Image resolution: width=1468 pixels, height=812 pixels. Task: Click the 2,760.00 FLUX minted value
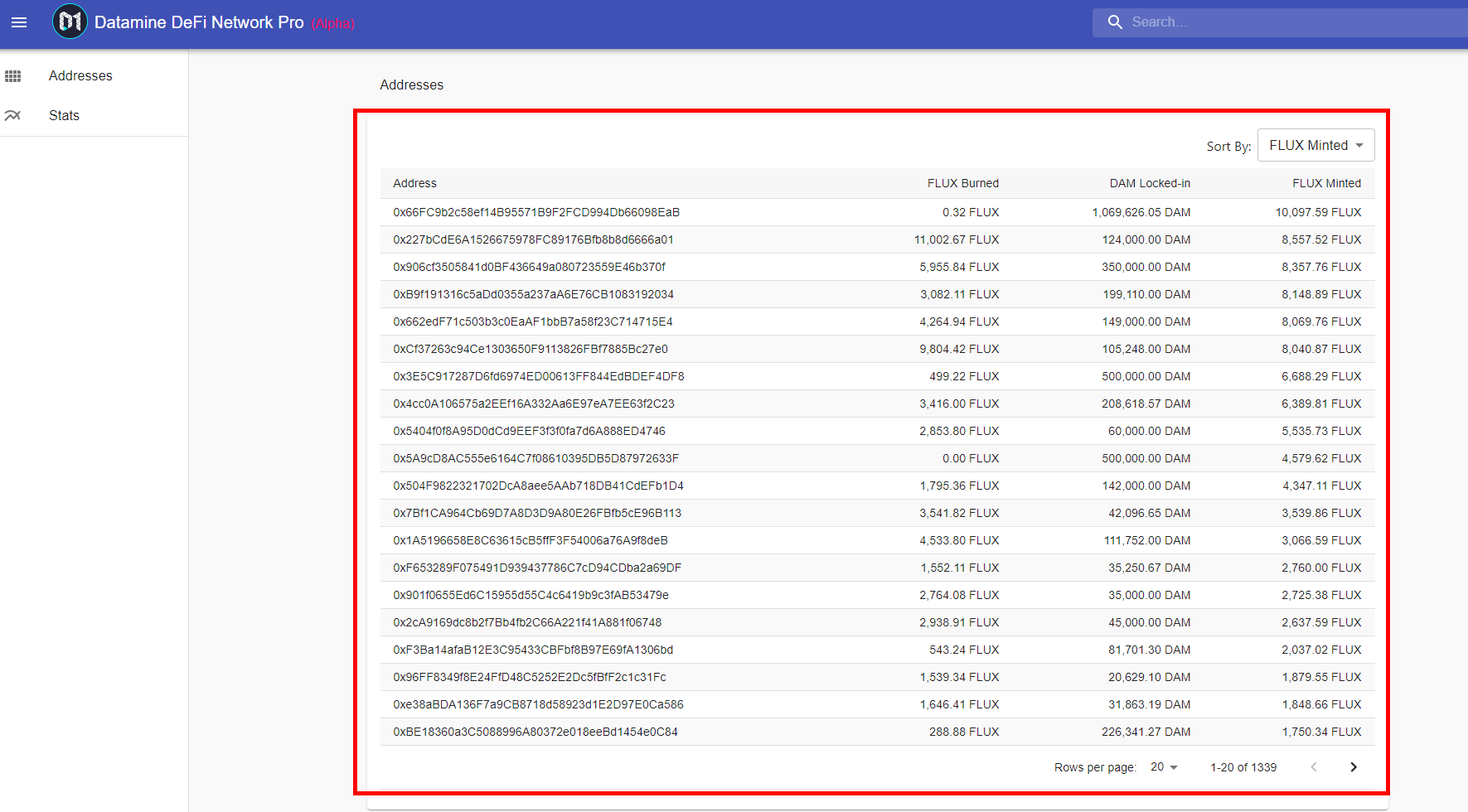[1321, 568]
